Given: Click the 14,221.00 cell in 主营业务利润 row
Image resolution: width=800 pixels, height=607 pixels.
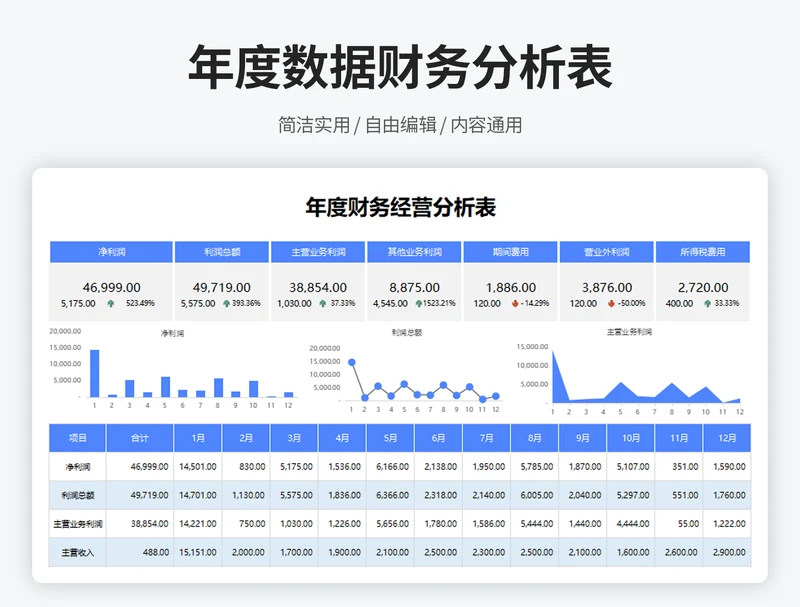Looking at the screenshot, I should point(198,524).
